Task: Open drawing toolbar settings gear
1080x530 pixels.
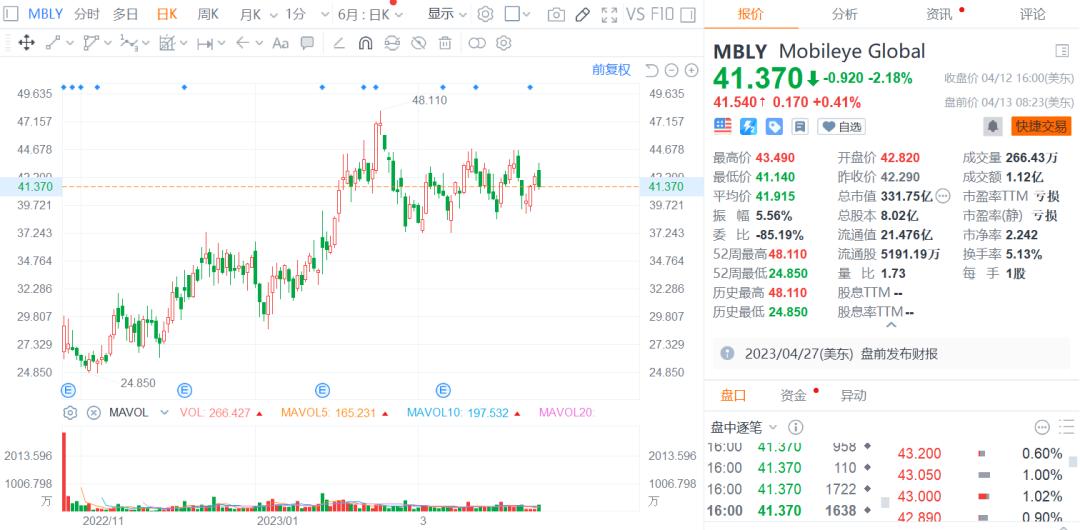Action: [x=503, y=43]
